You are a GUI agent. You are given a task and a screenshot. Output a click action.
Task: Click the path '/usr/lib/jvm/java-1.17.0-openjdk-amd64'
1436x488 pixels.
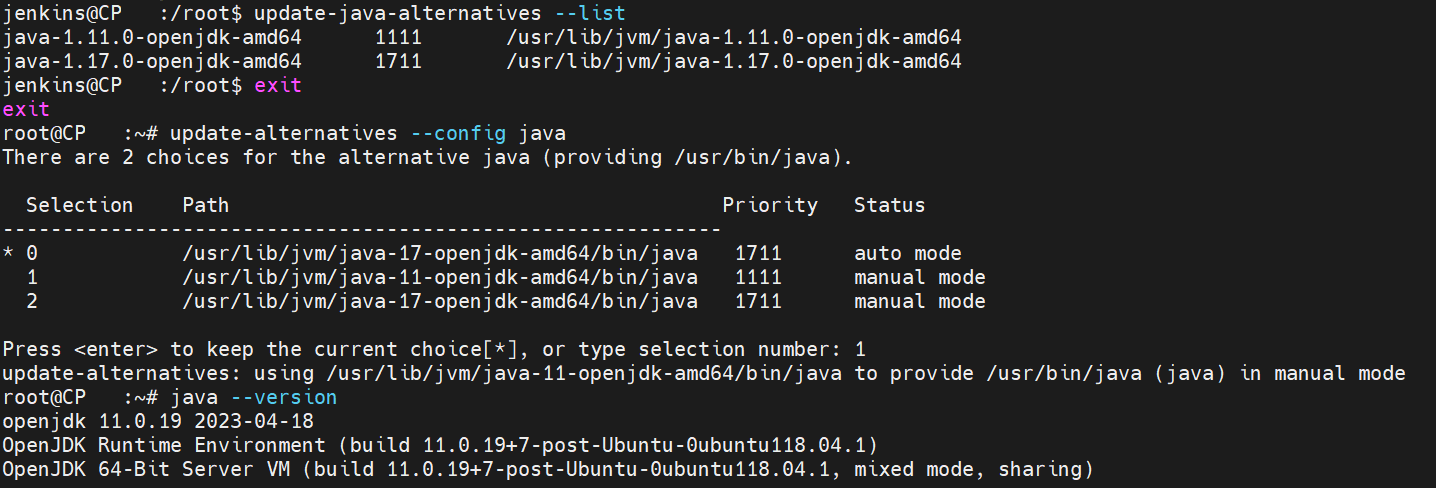tap(734, 62)
